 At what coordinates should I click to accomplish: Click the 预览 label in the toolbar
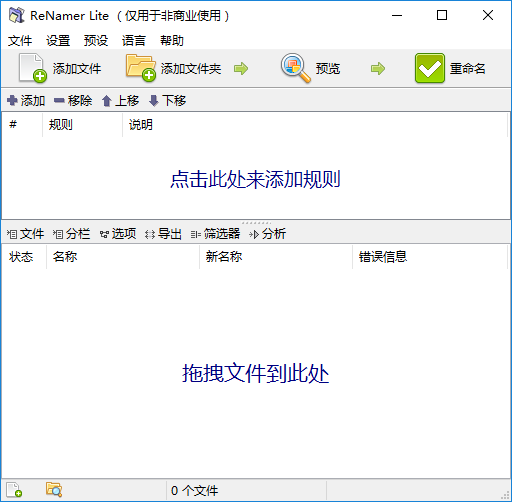pyautogui.click(x=328, y=69)
